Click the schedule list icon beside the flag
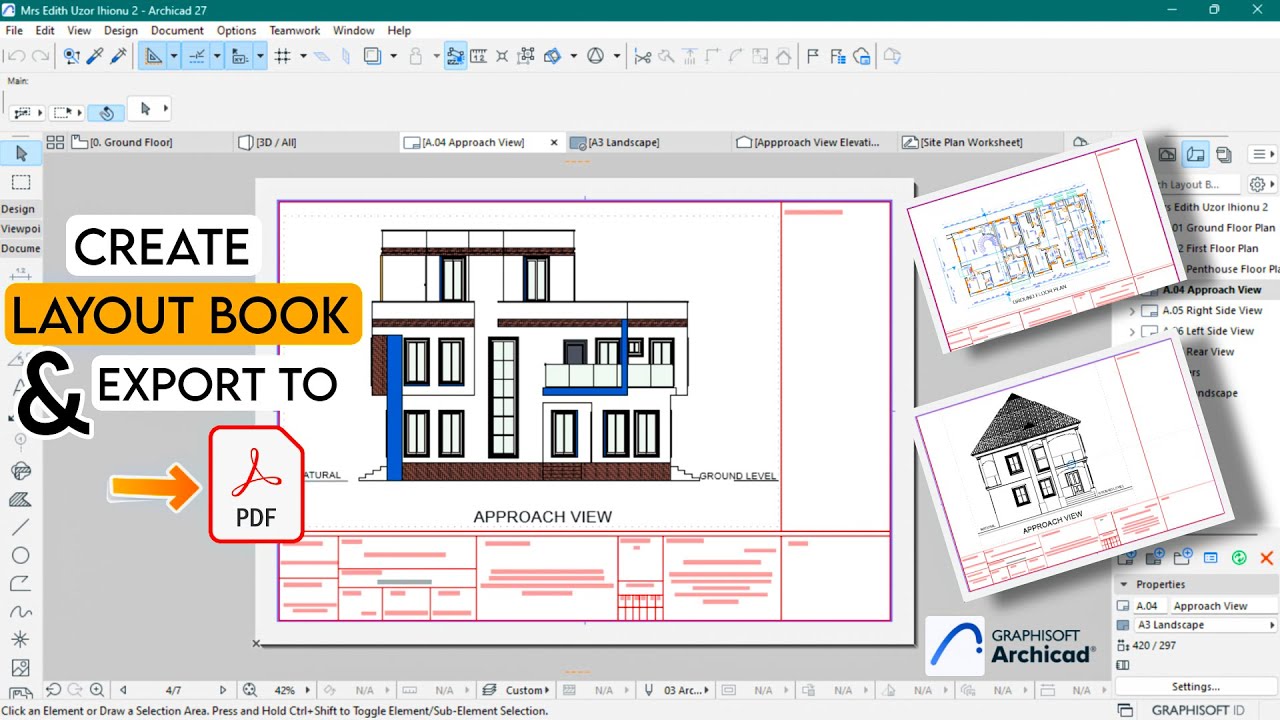Viewport: 1280px width, 720px height. 837,56
